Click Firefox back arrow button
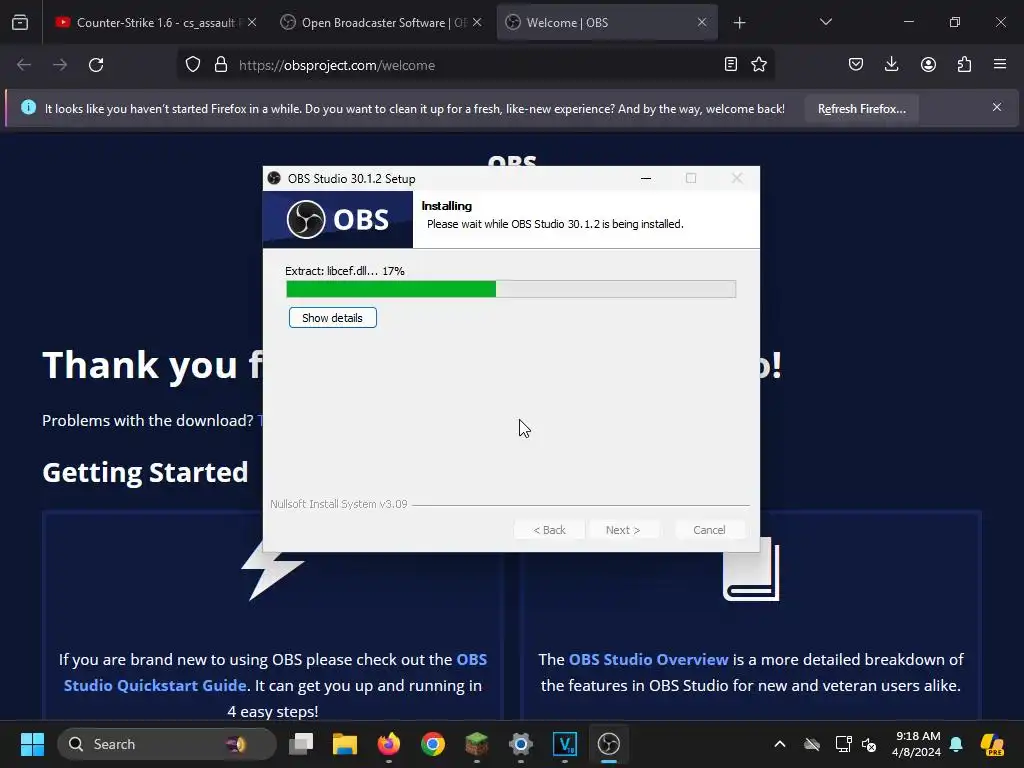The image size is (1024, 768). click(x=24, y=65)
